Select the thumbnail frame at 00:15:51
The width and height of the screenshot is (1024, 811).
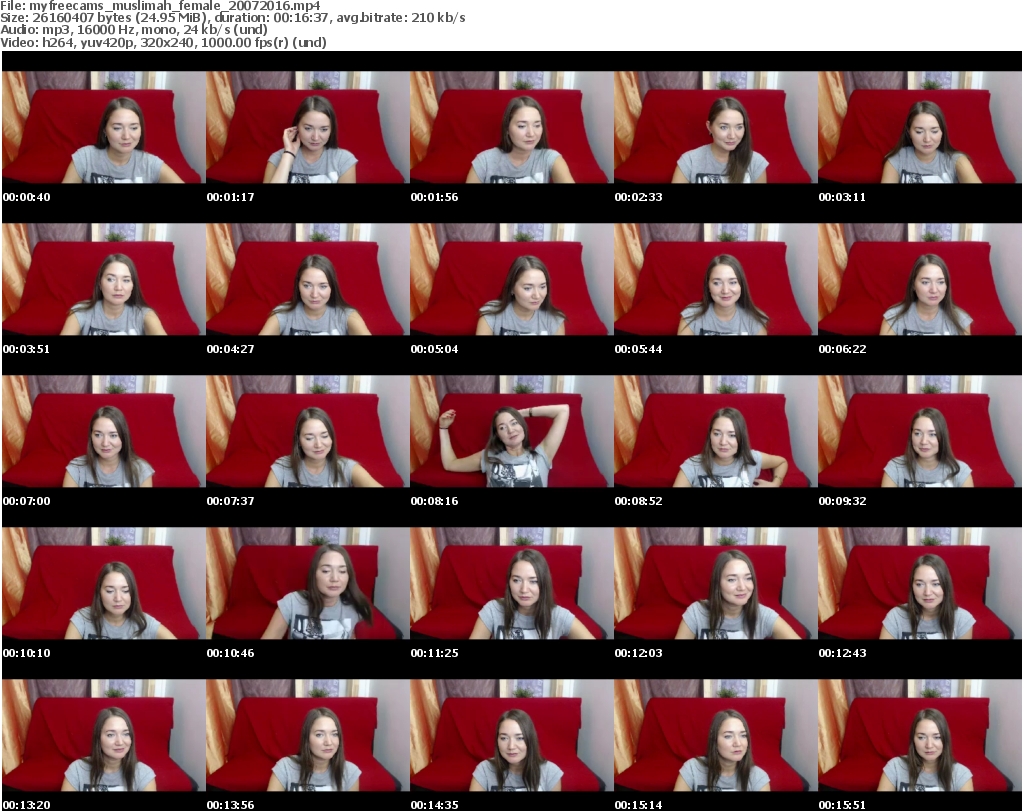click(x=920, y=736)
